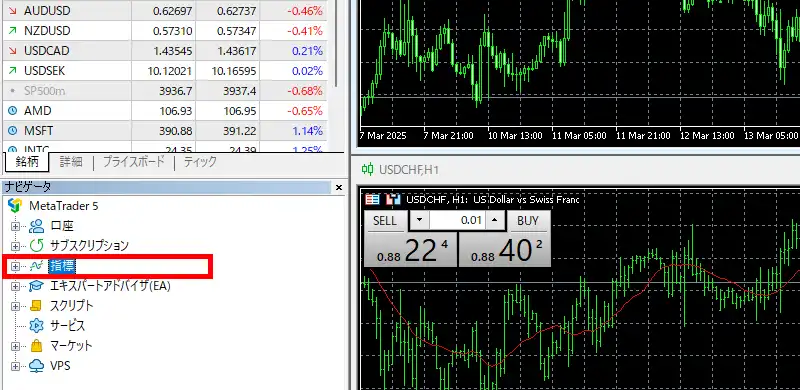Click the market watch vertical scrollbar
Screen dimensions: 800x390
pos(336,43)
